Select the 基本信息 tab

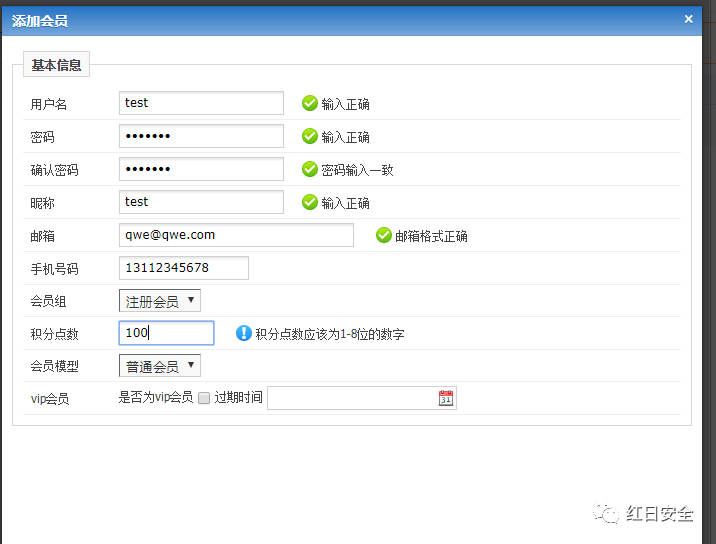click(56, 64)
